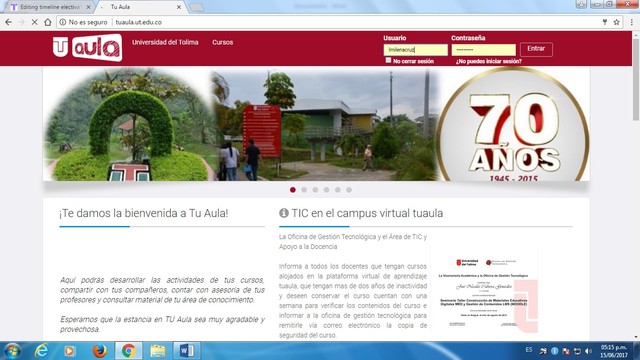Click the browser forward arrow
The image size is (640, 360).
(22, 22)
